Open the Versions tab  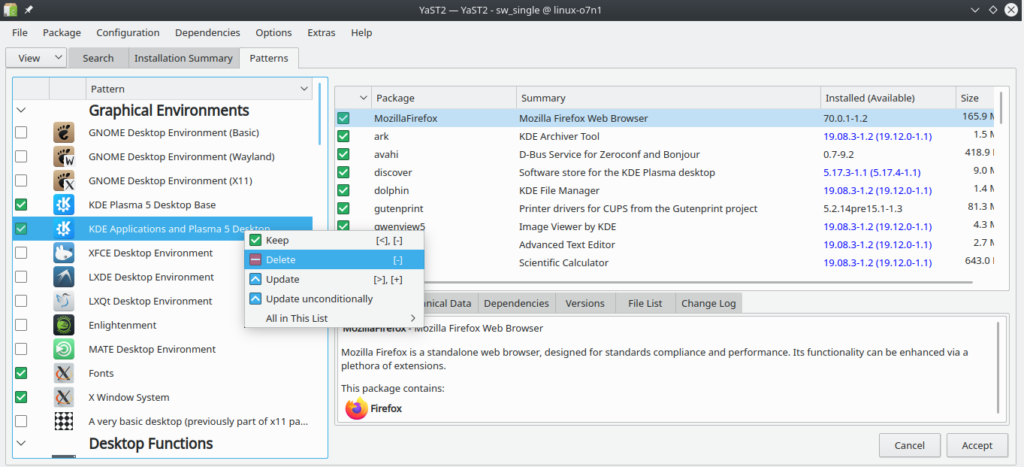click(x=586, y=304)
